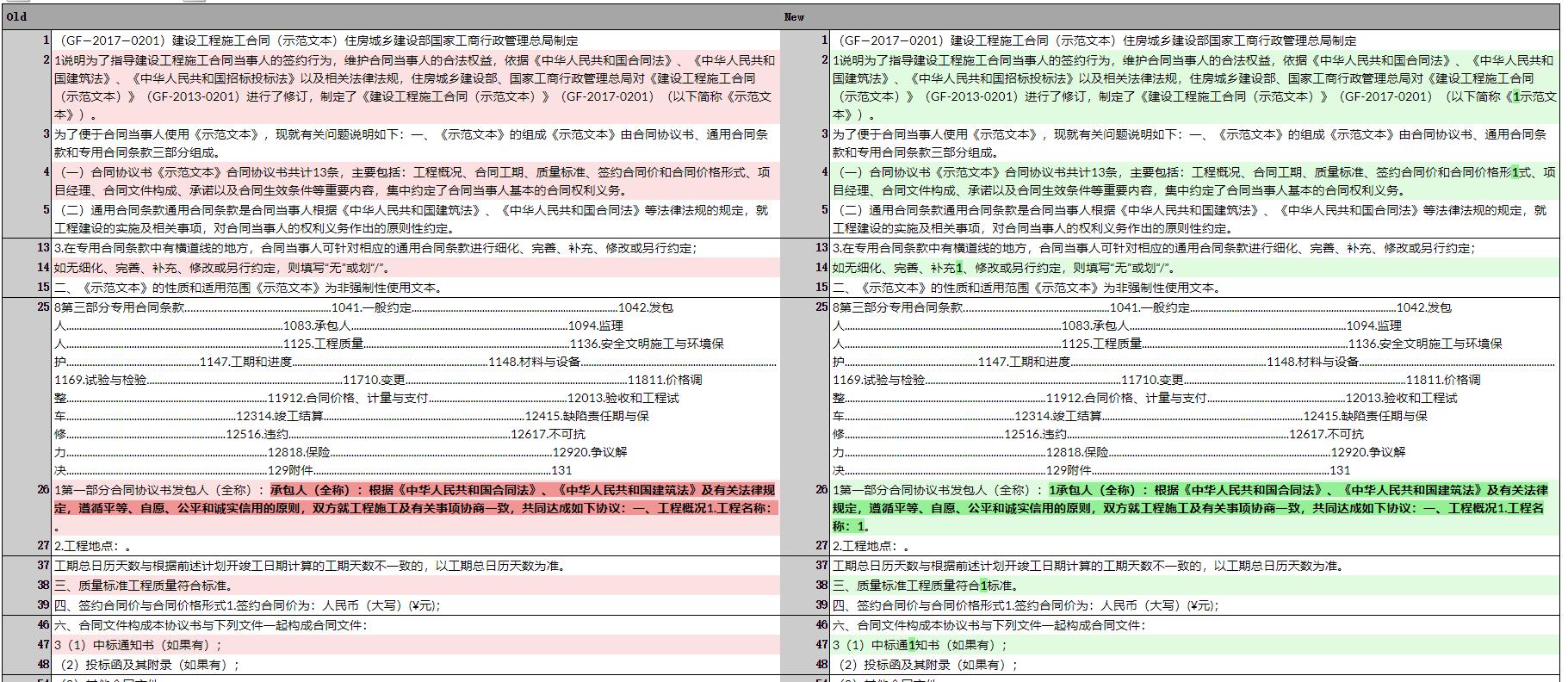Click line number 2 in Old pane gutter
Image resolution: width=1568 pixels, height=682 pixels.
[x=47, y=60]
